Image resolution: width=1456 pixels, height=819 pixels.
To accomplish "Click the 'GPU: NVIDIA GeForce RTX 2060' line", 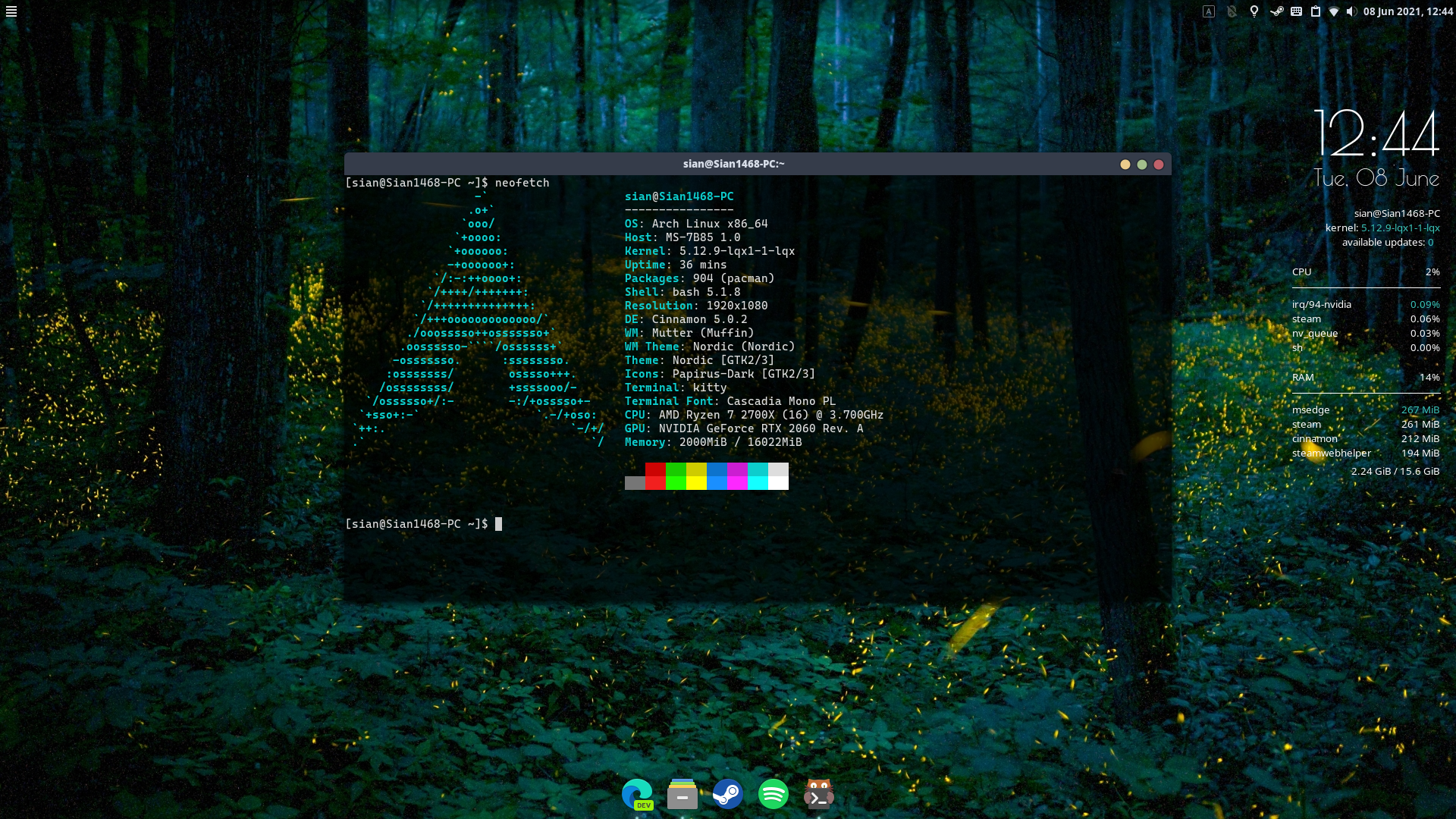I will click(x=744, y=428).
